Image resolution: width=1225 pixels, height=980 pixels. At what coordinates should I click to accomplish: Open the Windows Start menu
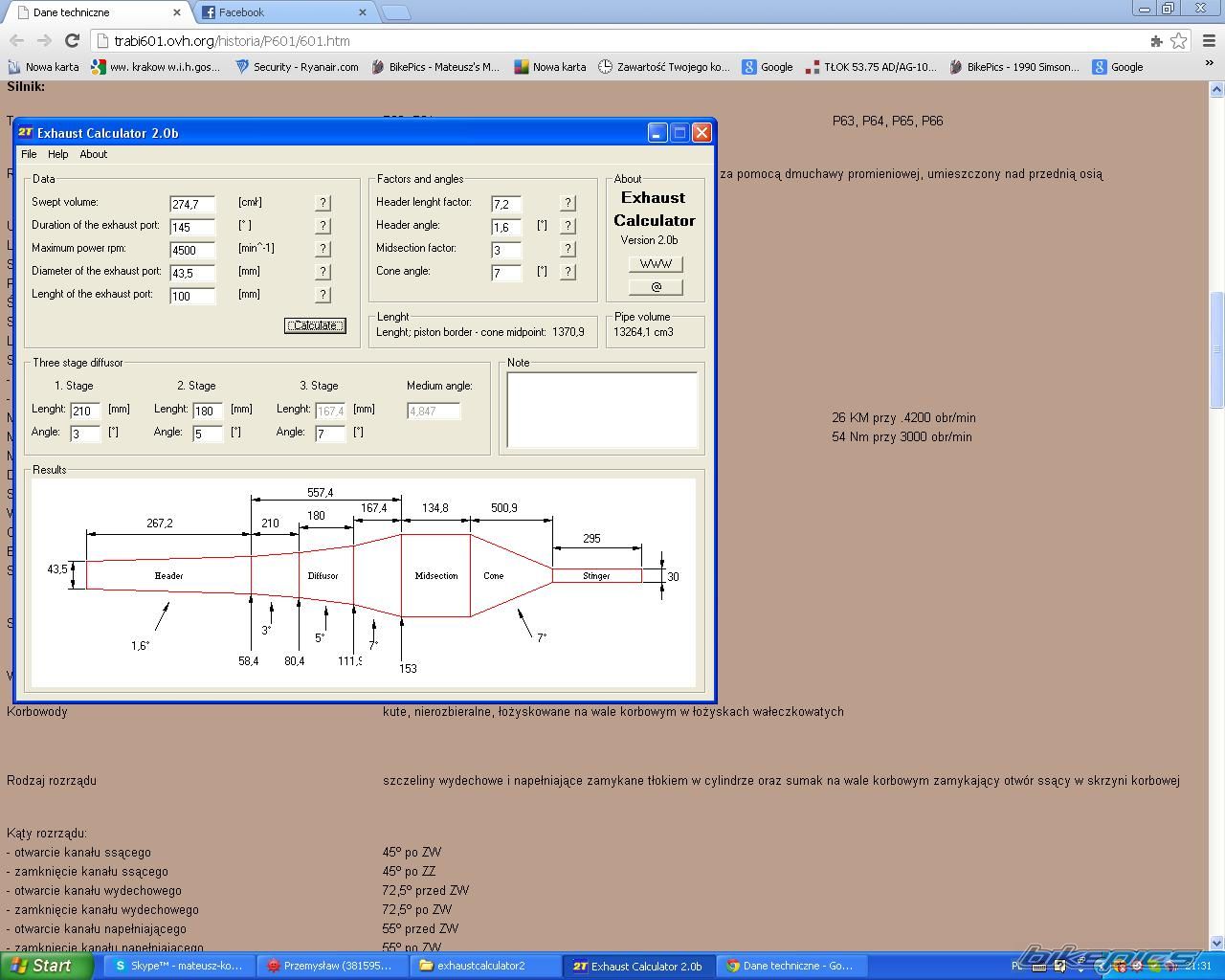(x=45, y=966)
